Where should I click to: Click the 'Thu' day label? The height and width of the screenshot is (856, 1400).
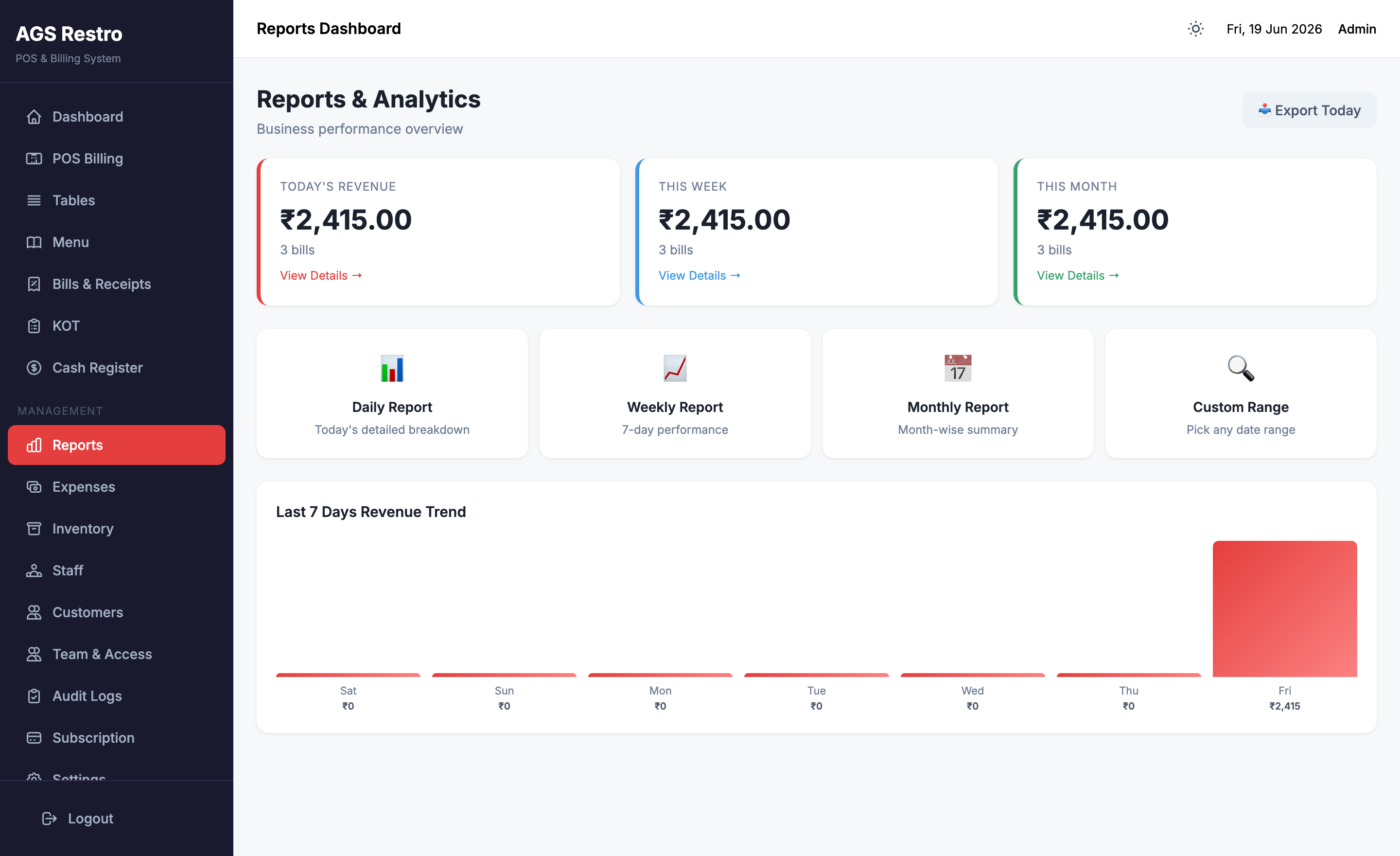(1128, 691)
